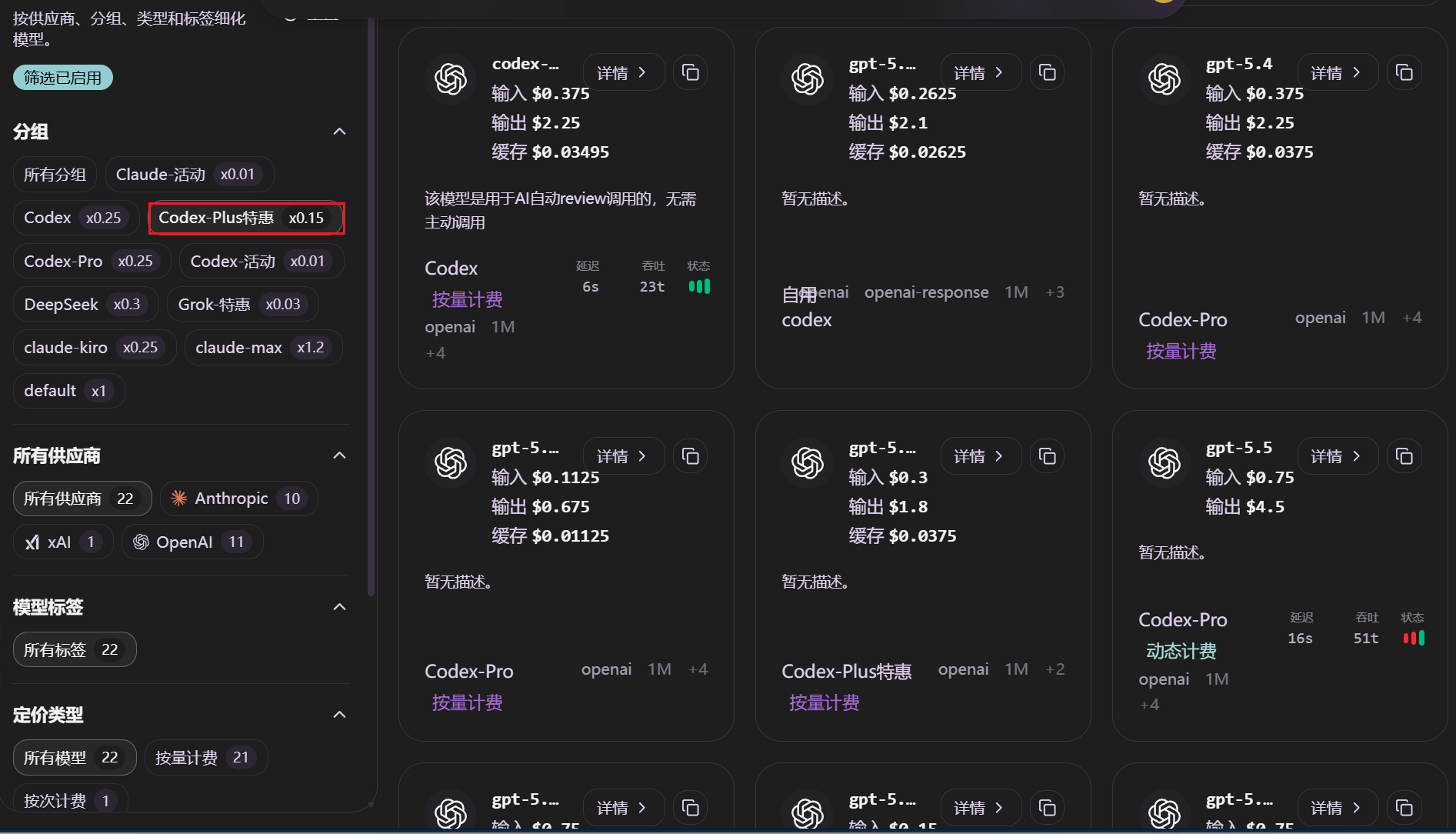The height and width of the screenshot is (834, 1456).
Task: Copy the codex model name using its copy icon
Action: pyautogui.click(x=691, y=72)
